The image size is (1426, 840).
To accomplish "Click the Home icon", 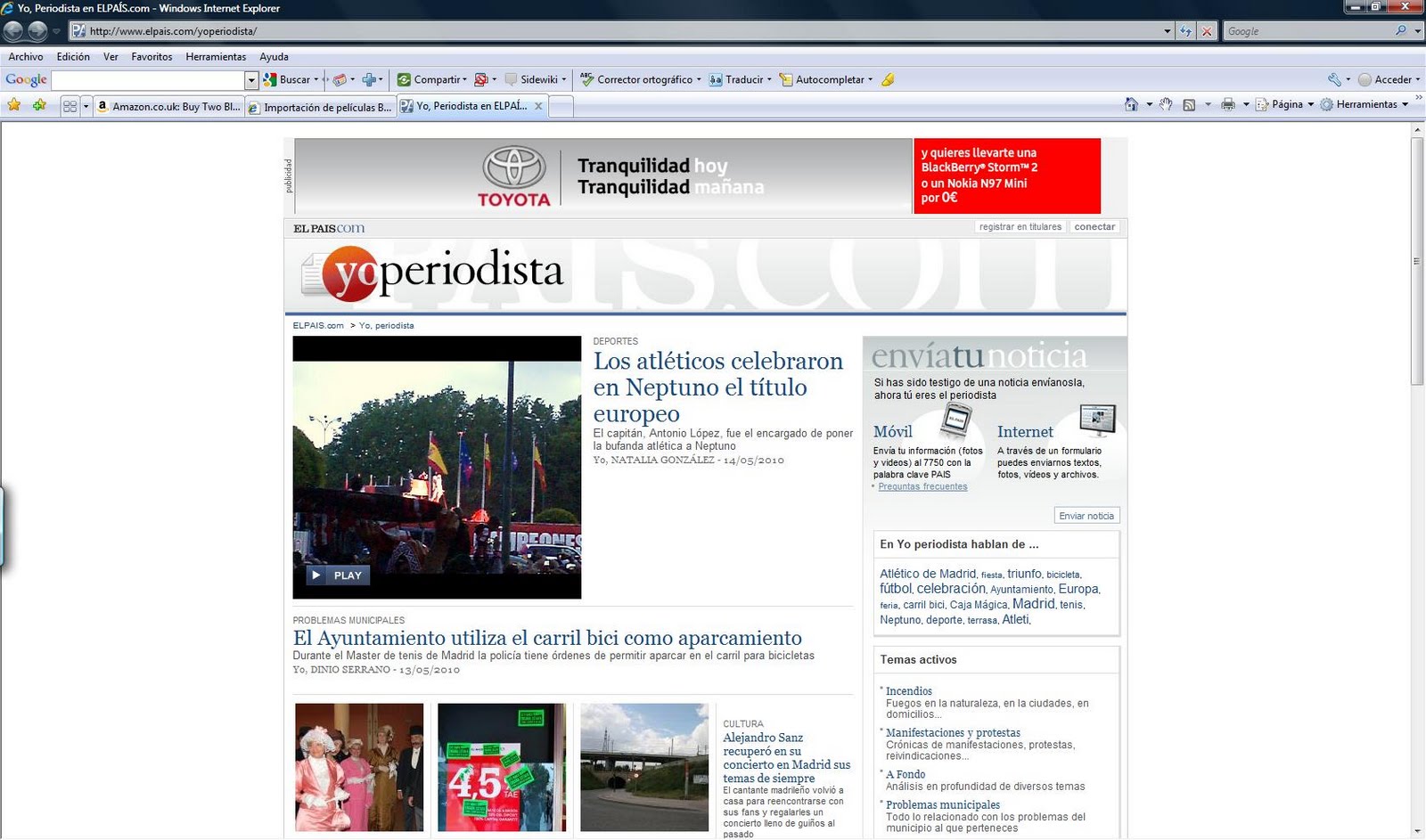I will coord(1130,105).
